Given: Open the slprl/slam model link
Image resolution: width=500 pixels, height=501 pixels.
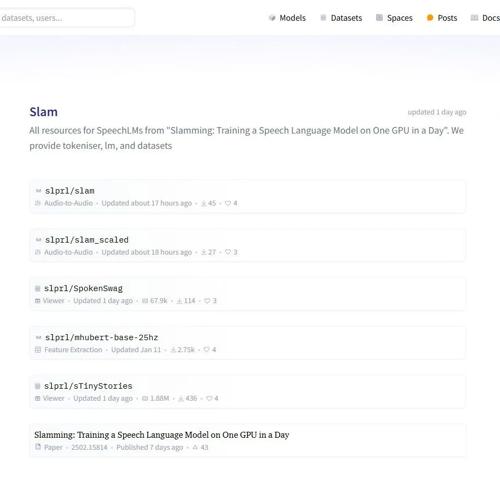Looking at the screenshot, I should [x=70, y=191].
